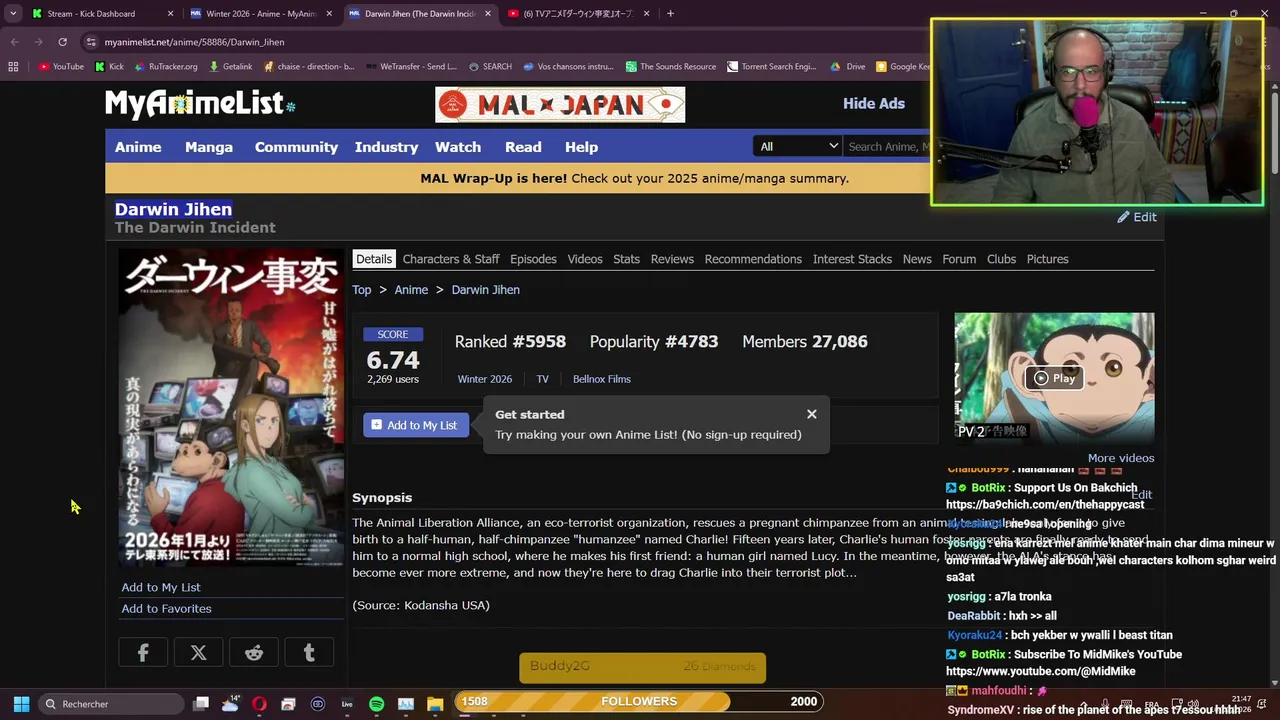
Task: Share page on X (Twitter) icon
Action: pos(198,653)
